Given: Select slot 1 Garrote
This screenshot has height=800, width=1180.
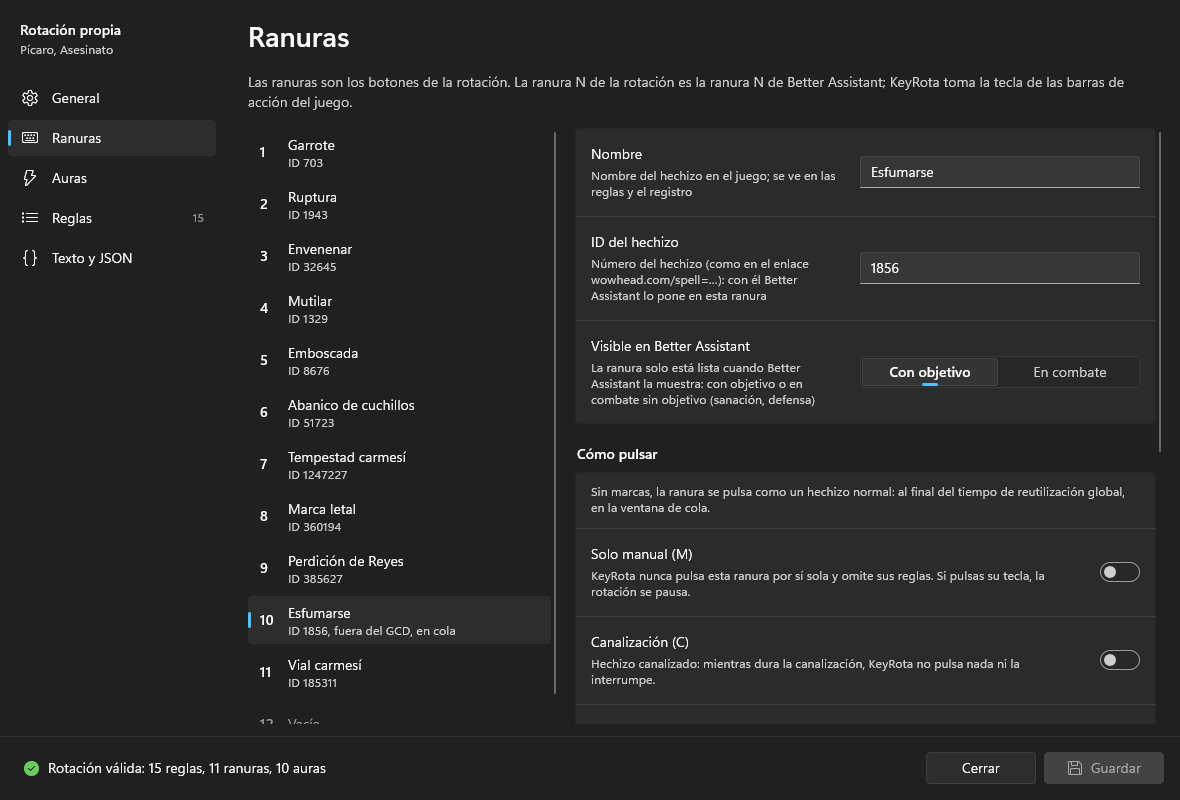Looking at the screenshot, I should [x=400, y=153].
